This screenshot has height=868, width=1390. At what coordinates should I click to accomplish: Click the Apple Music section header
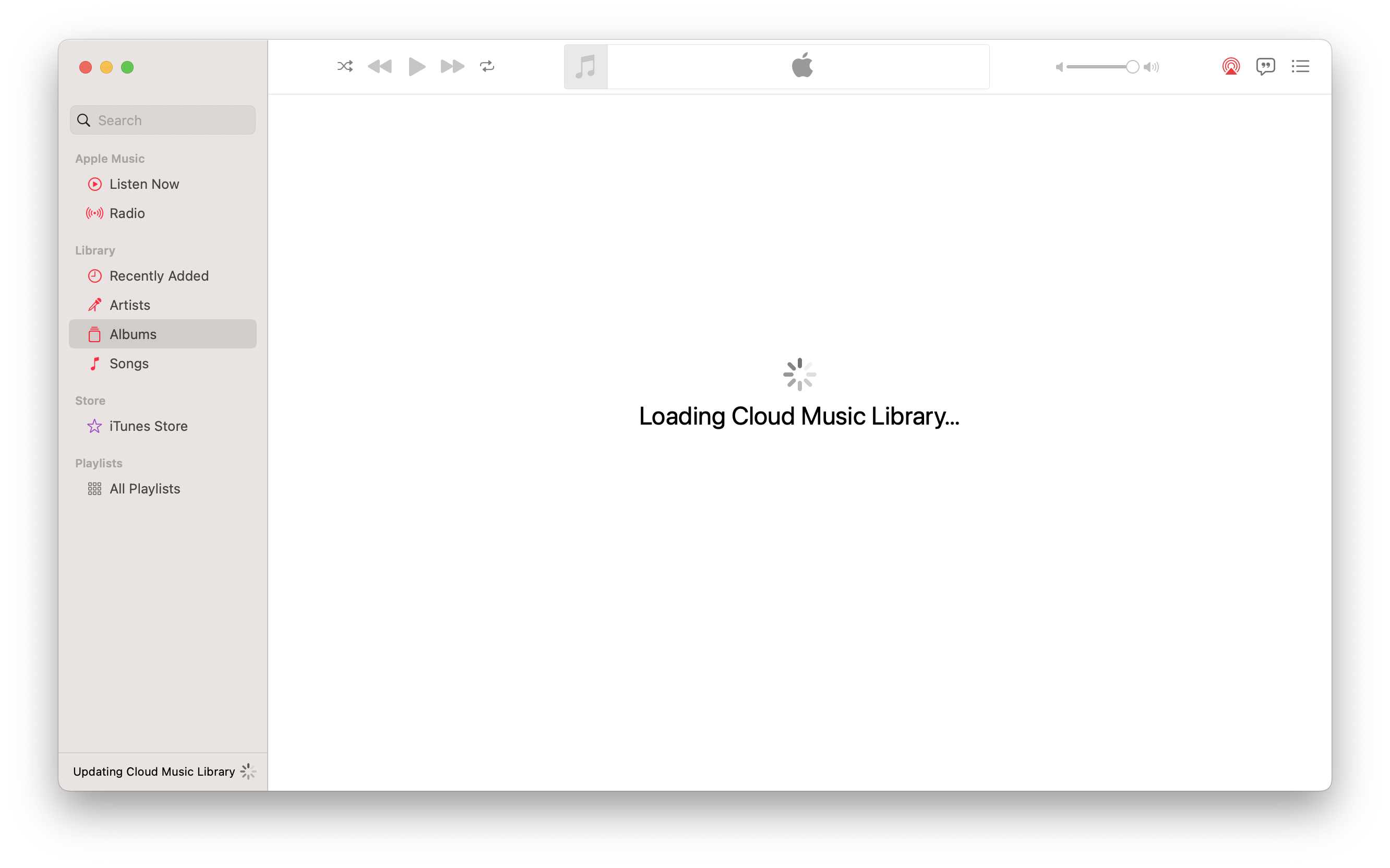(x=110, y=159)
